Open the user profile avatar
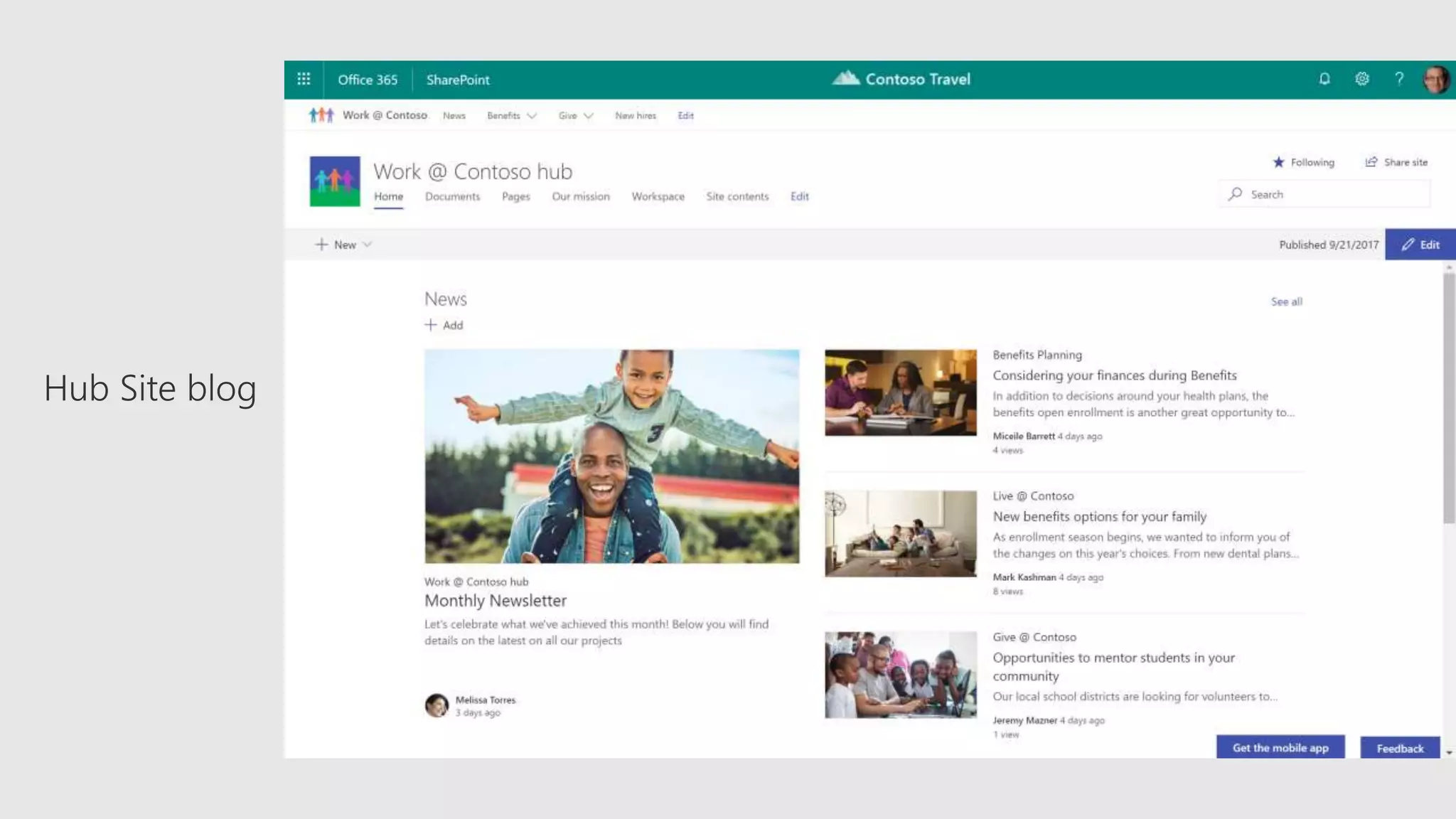 [1435, 80]
